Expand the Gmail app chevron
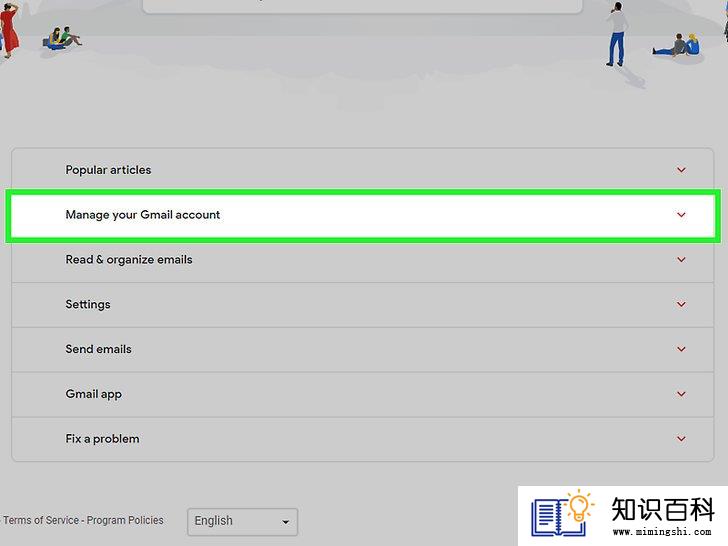Image resolution: width=728 pixels, height=546 pixels. (x=681, y=394)
